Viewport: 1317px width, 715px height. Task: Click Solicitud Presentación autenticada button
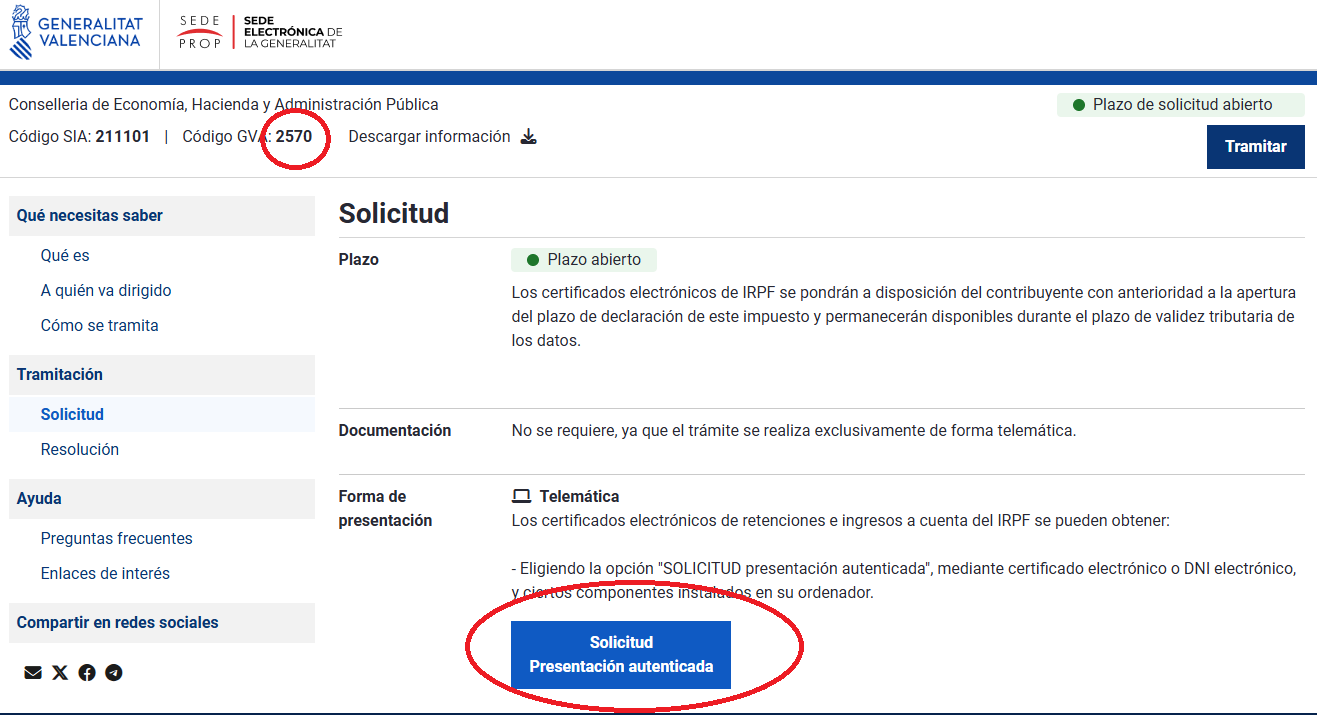point(620,654)
